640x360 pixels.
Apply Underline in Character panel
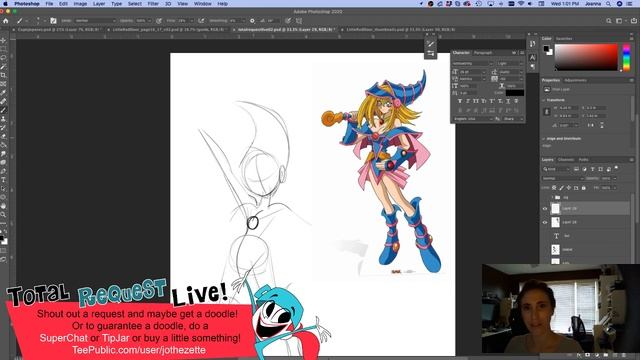click(x=508, y=101)
